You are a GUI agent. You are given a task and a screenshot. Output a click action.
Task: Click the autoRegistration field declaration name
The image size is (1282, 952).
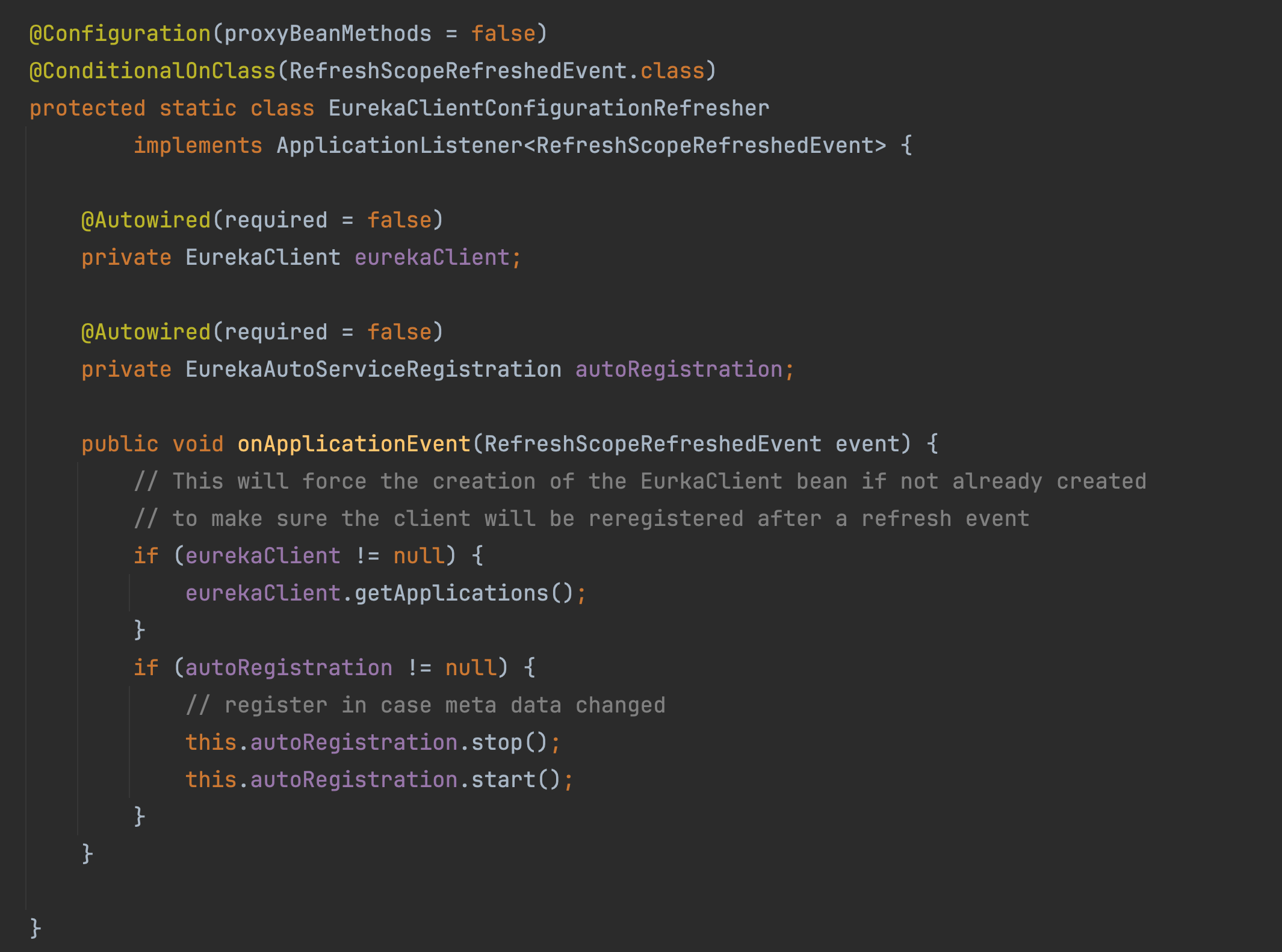[678, 369]
